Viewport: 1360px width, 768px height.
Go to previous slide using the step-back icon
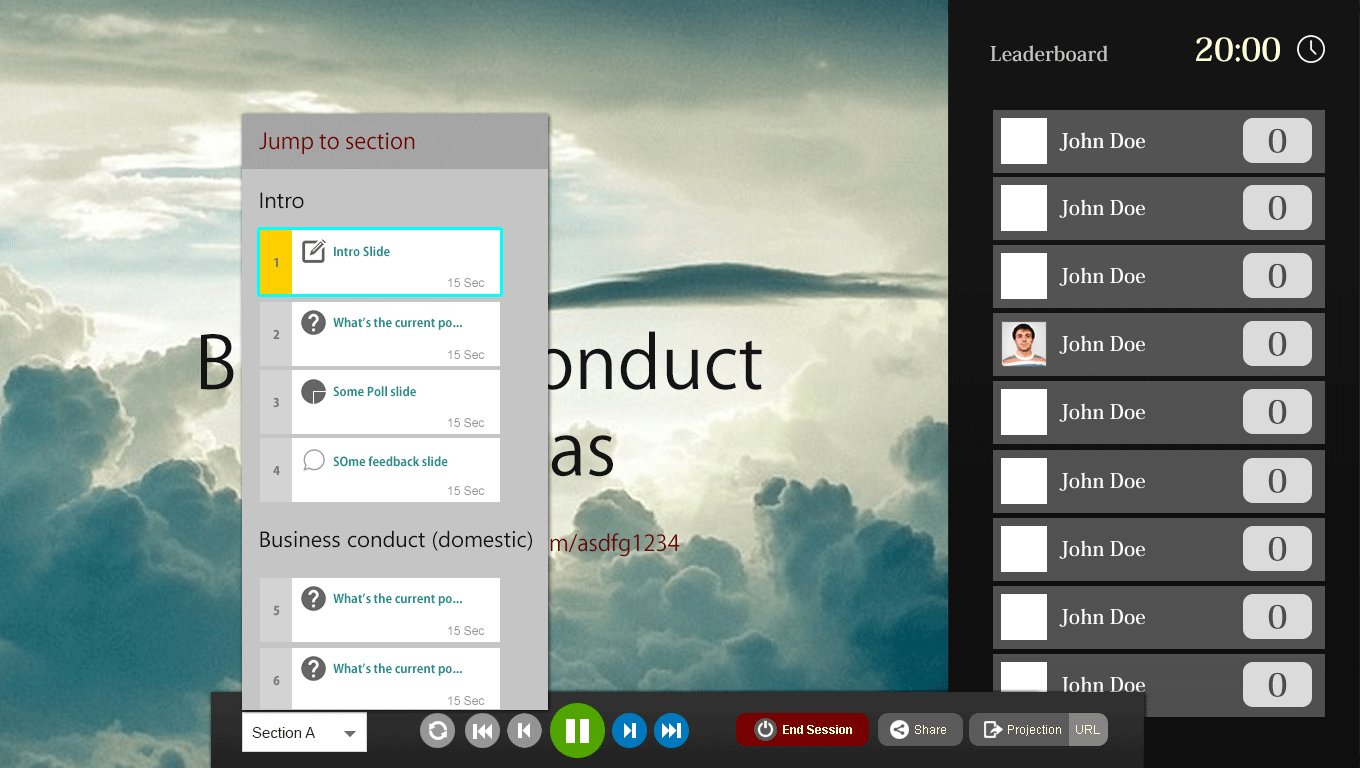click(524, 731)
